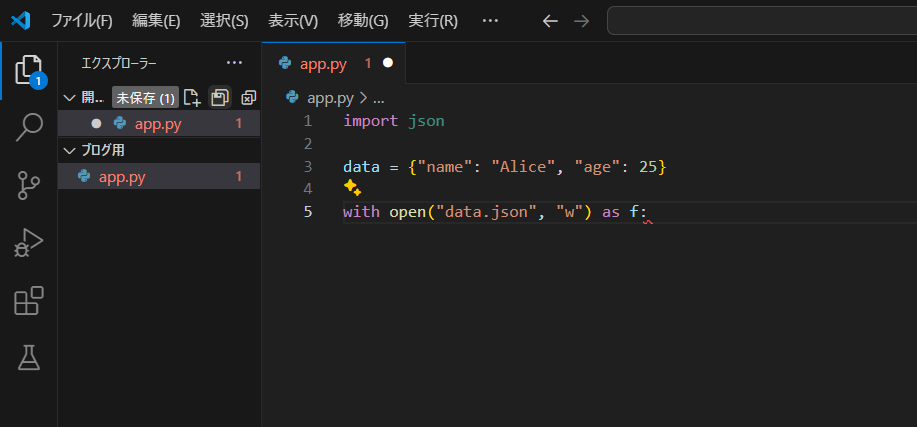Click error count in ブログ用 app.py row
The image size is (917, 427).
tap(239, 176)
